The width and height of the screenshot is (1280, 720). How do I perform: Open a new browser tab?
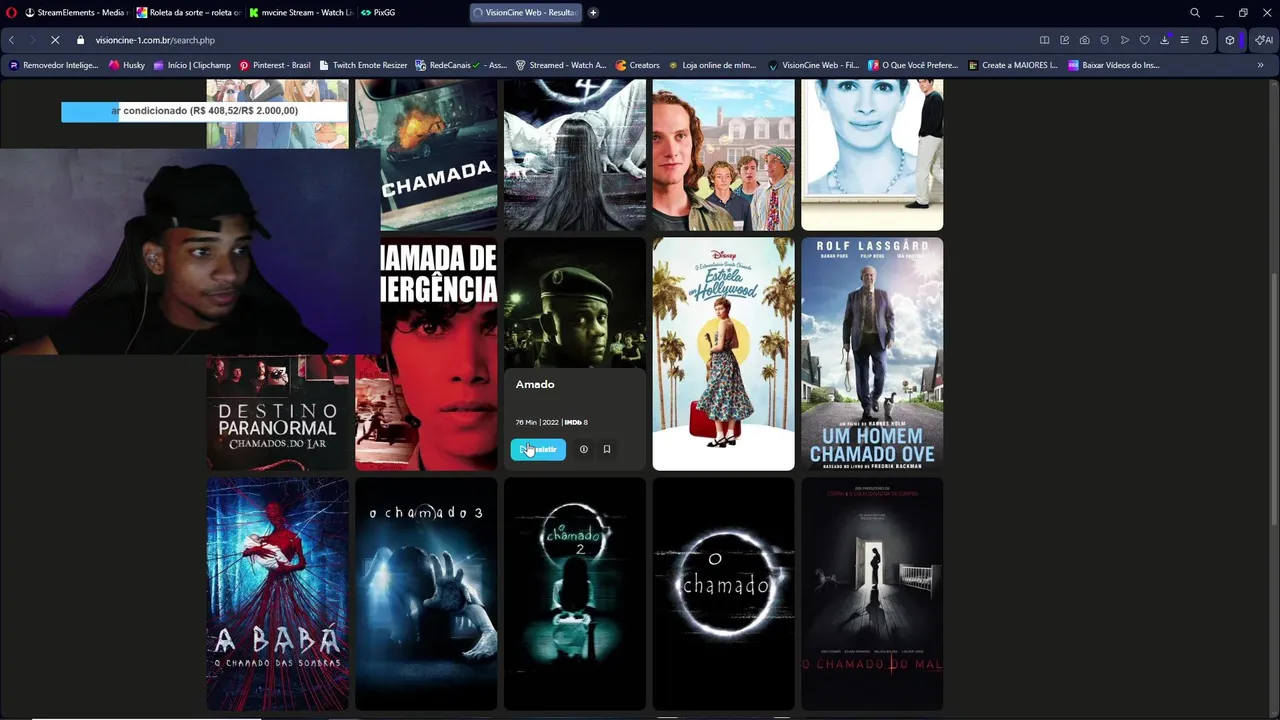(x=593, y=13)
